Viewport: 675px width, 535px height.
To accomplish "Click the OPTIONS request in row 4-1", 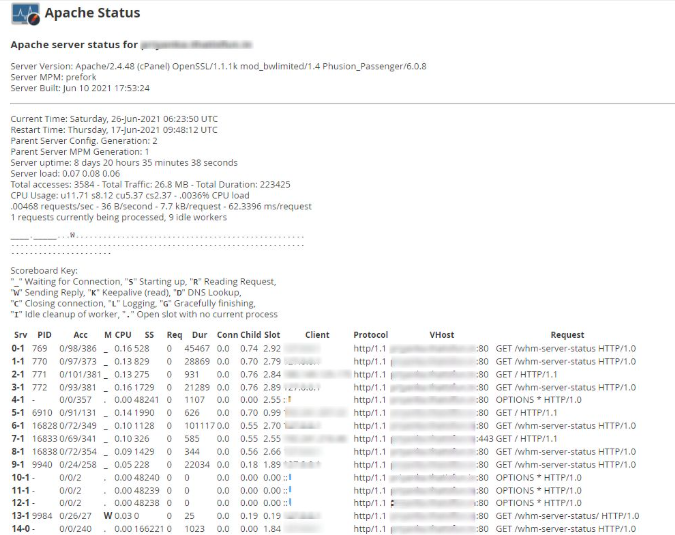I will coord(539,400).
